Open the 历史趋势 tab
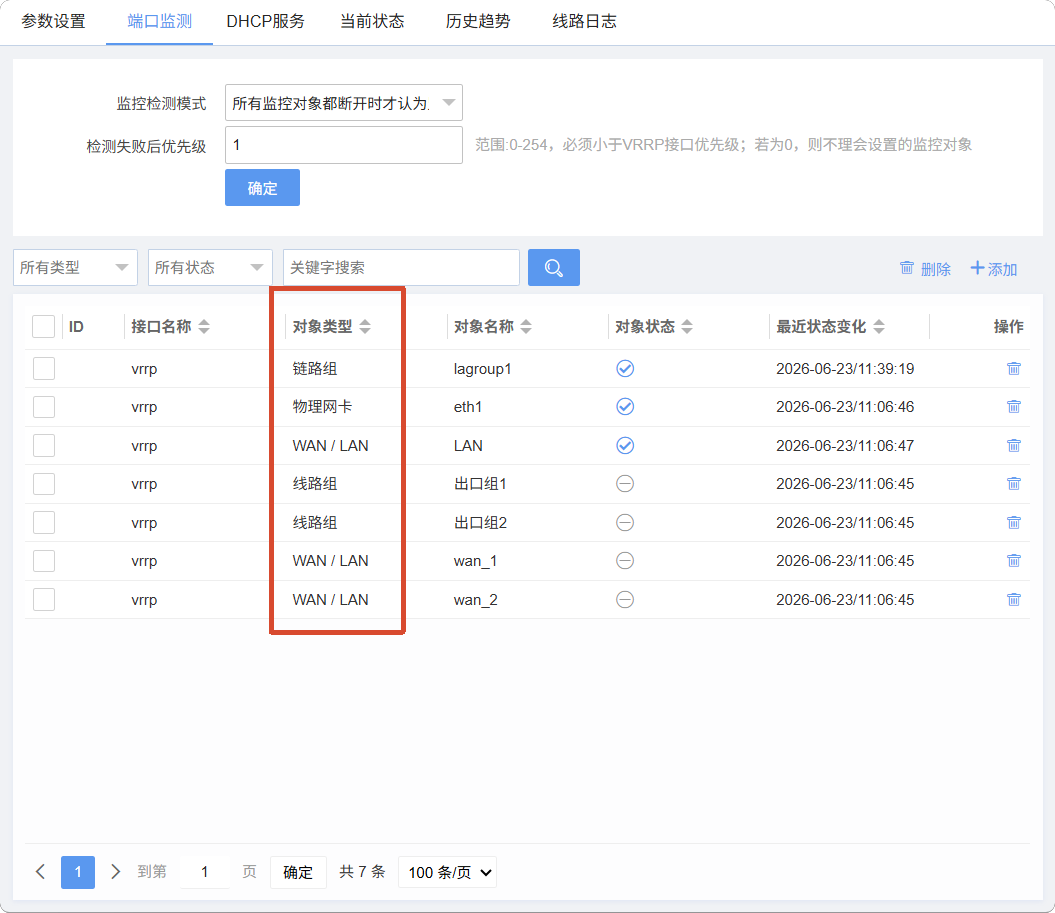Image resolution: width=1055 pixels, height=913 pixels. (x=478, y=22)
